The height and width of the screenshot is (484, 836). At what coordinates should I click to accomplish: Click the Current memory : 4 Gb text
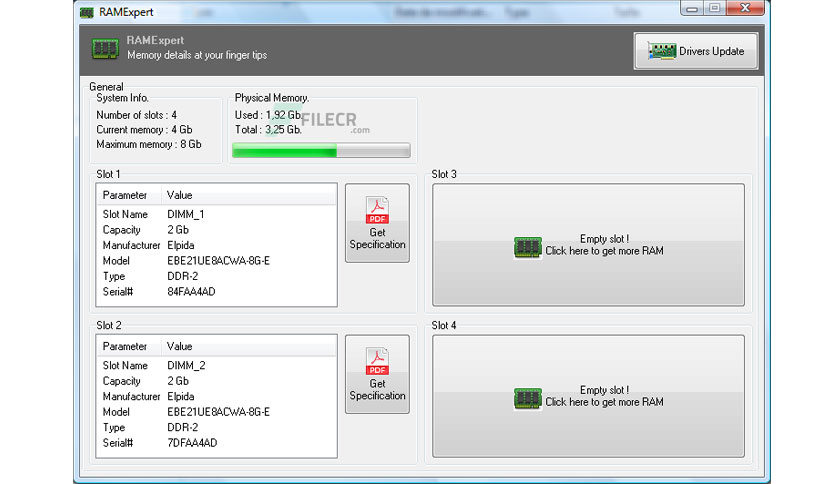[144, 130]
